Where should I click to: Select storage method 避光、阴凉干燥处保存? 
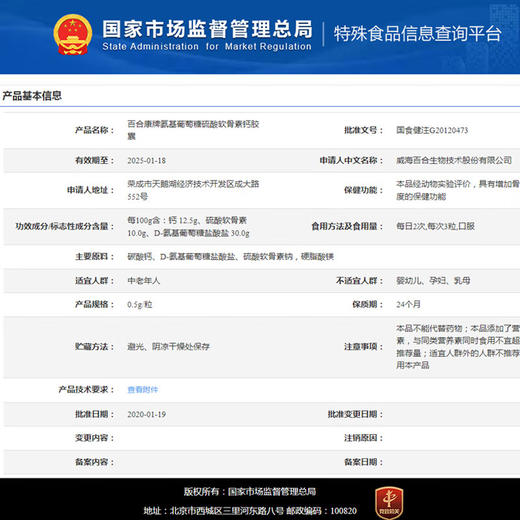(x=168, y=347)
